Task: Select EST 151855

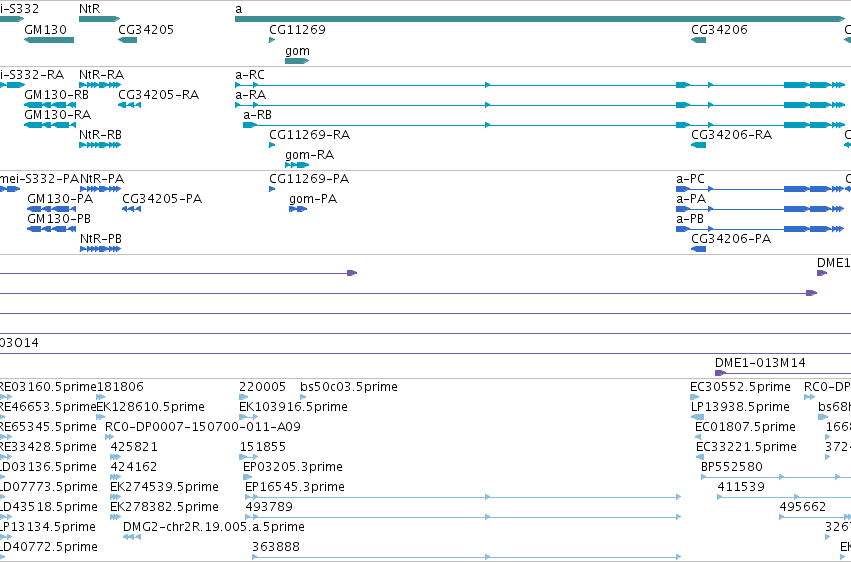Action: 249,457
